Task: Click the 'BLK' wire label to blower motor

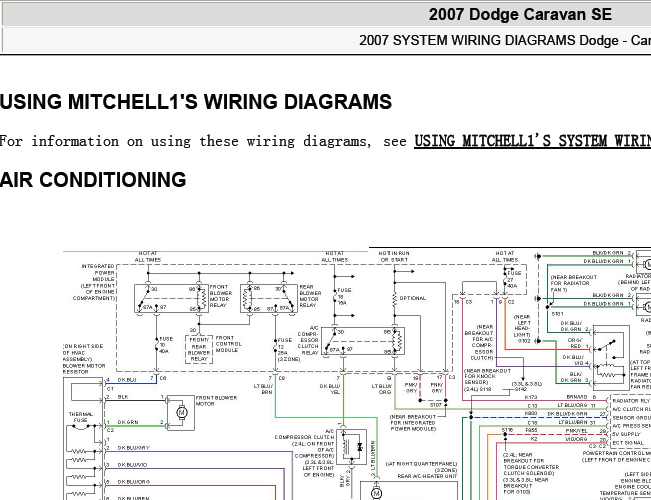Action: point(122,397)
